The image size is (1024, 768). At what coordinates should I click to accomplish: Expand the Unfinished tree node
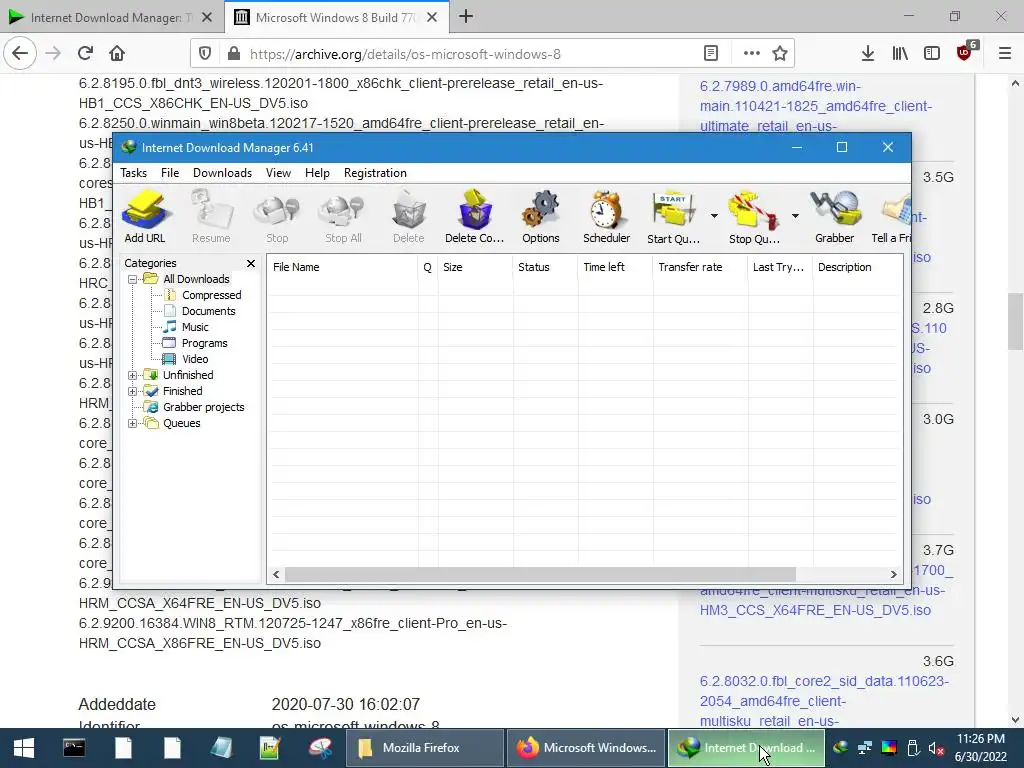(x=133, y=376)
